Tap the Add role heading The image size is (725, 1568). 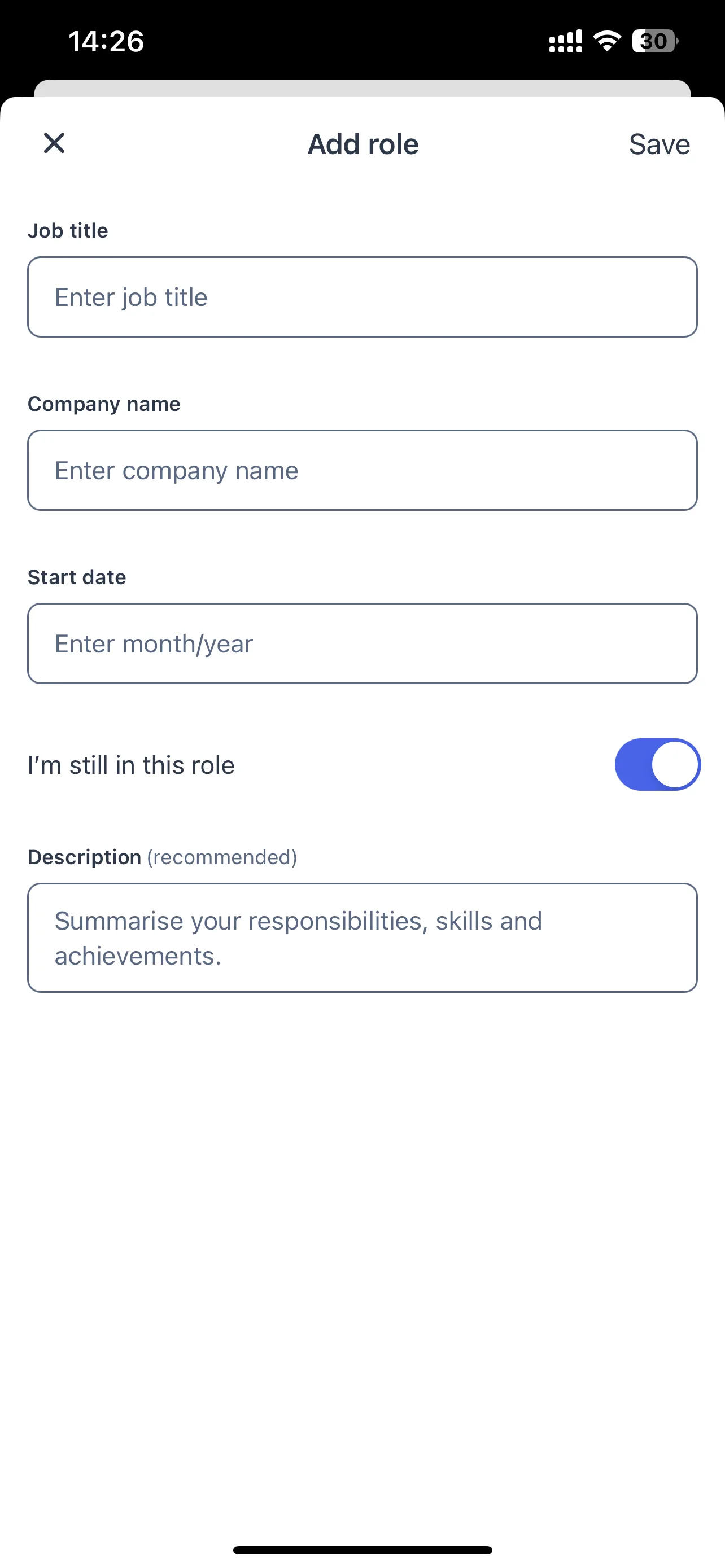click(363, 144)
